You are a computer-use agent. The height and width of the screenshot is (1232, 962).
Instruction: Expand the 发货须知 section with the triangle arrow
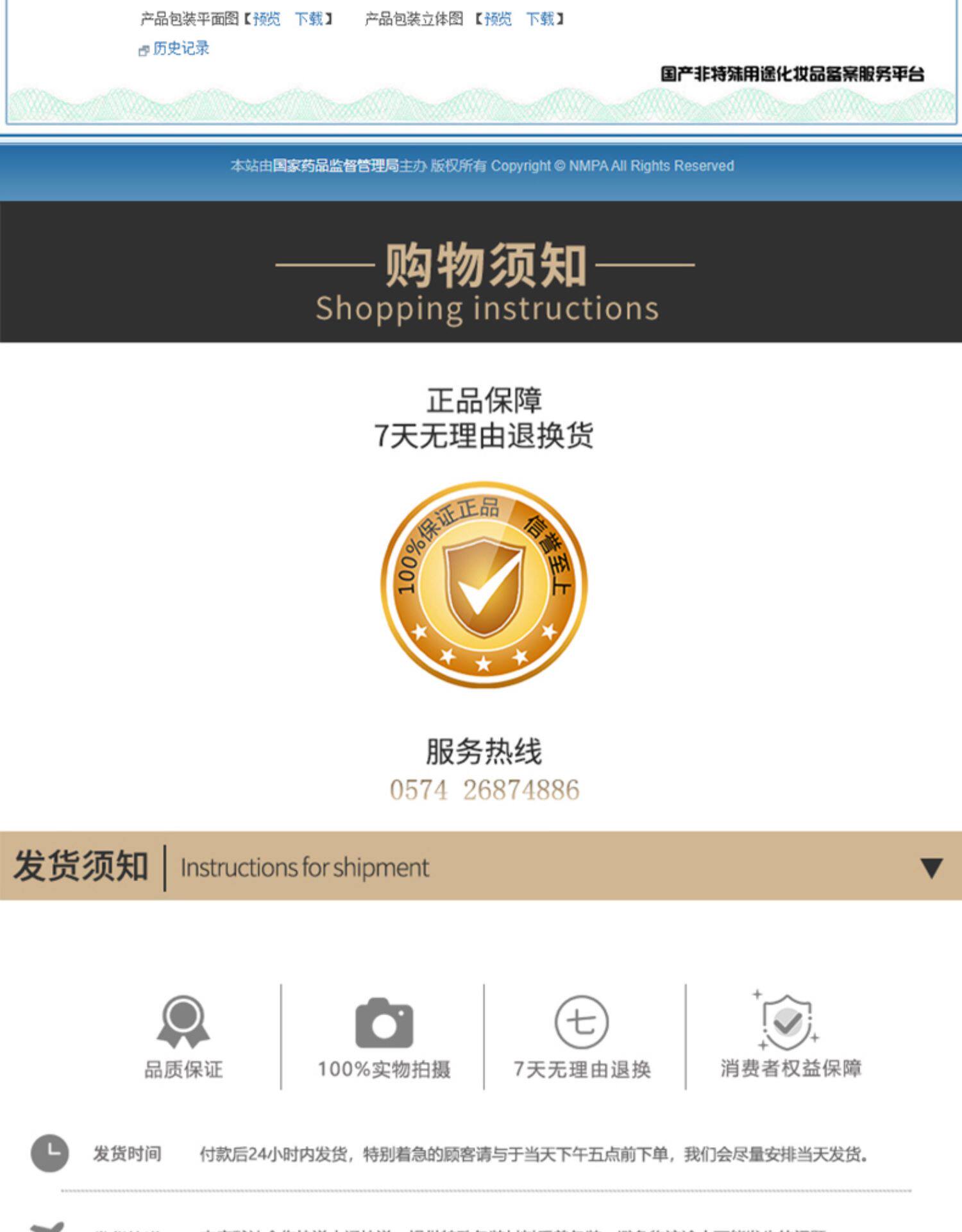pyautogui.click(x=931, y=868)
